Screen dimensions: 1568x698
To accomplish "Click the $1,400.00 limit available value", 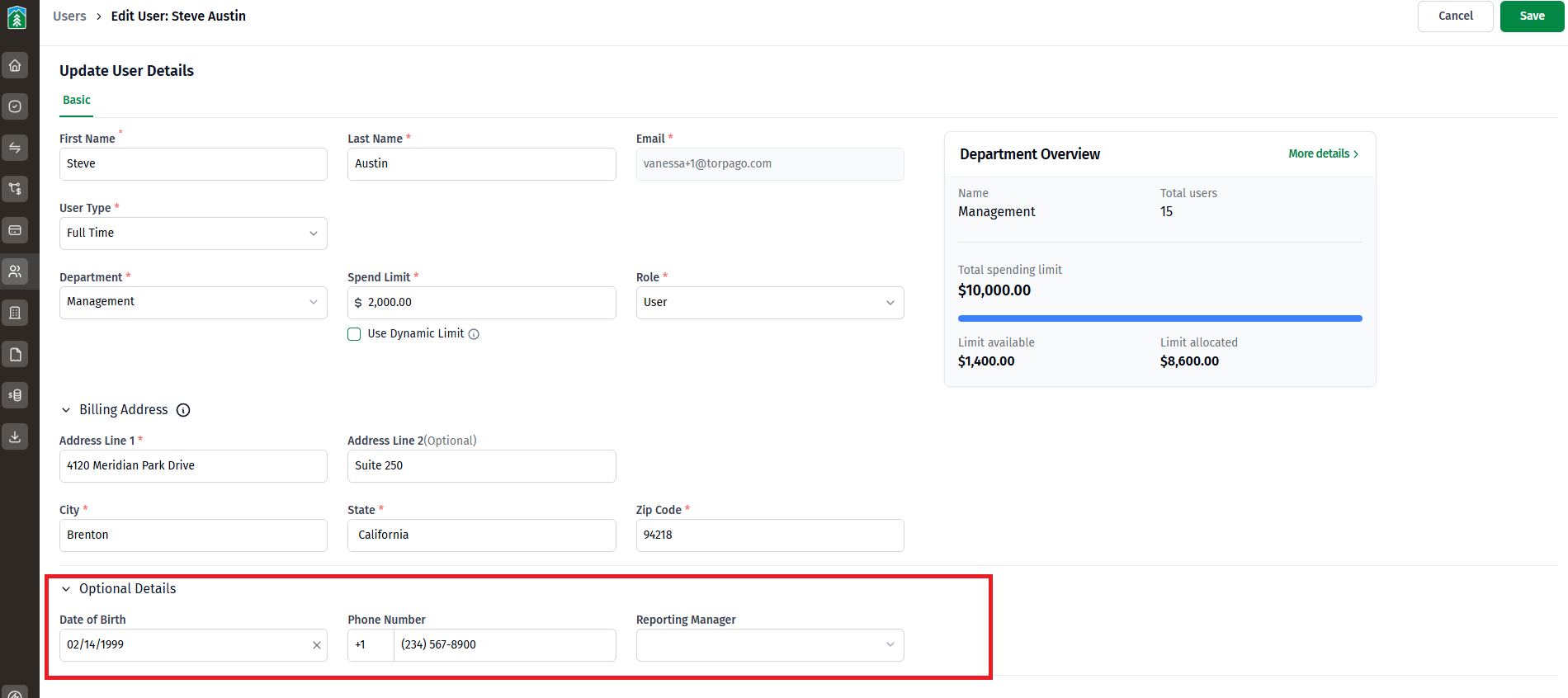I will tap(986, 361).
